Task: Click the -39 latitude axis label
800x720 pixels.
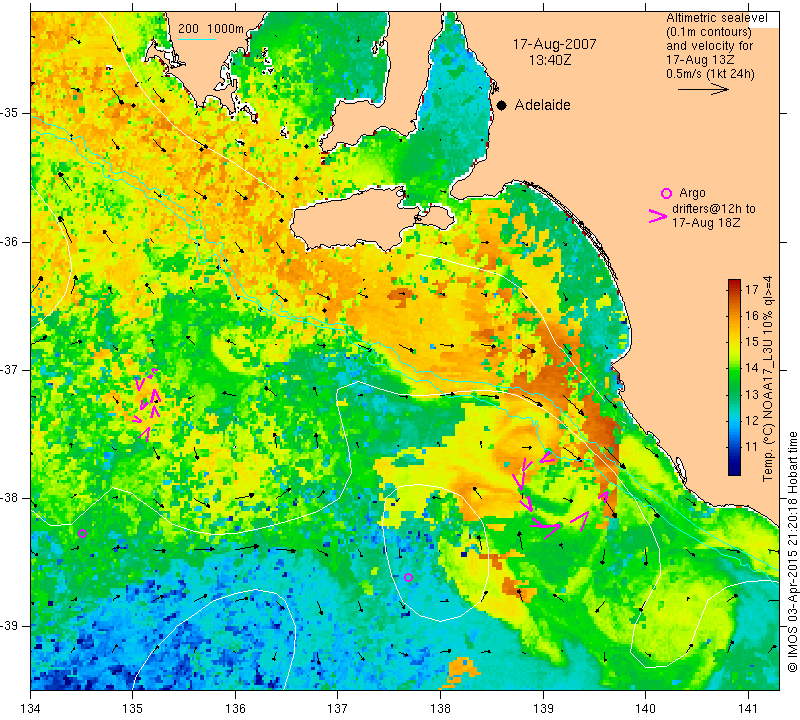Action: [x=15, y=626]
